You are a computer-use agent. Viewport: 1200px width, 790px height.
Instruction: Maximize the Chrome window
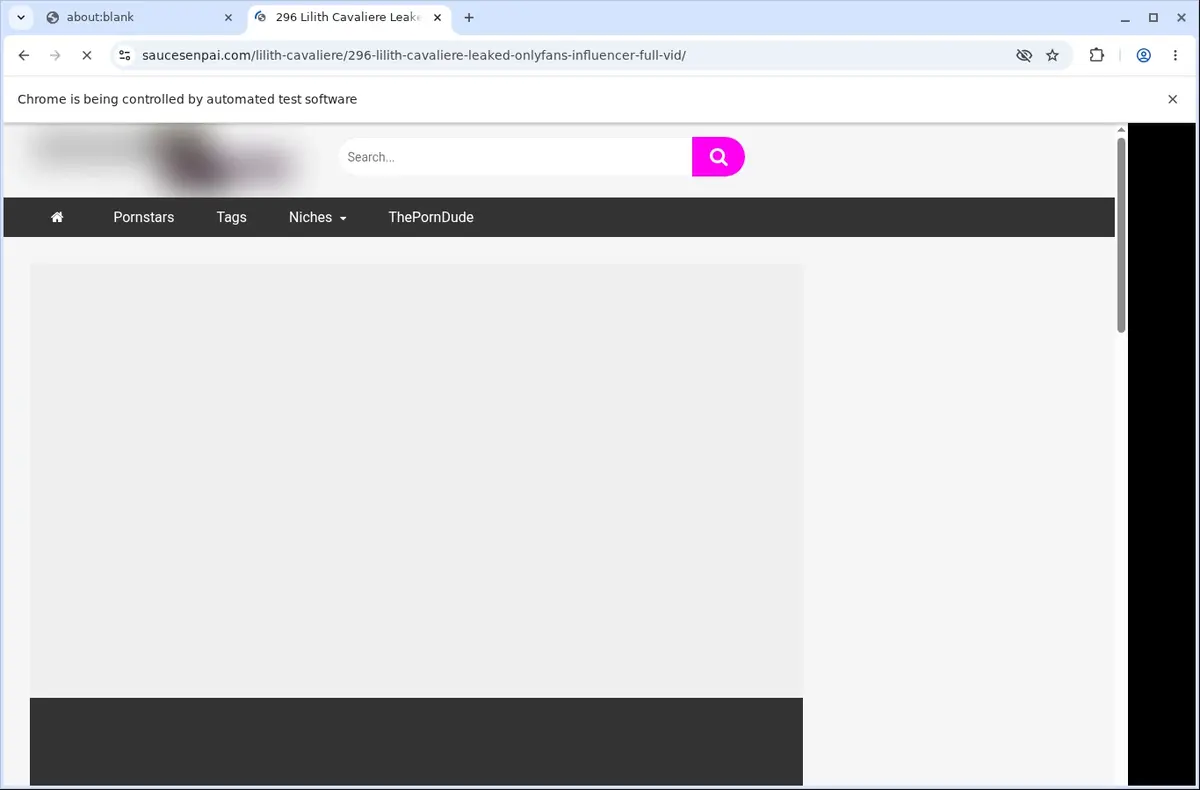1153,17
